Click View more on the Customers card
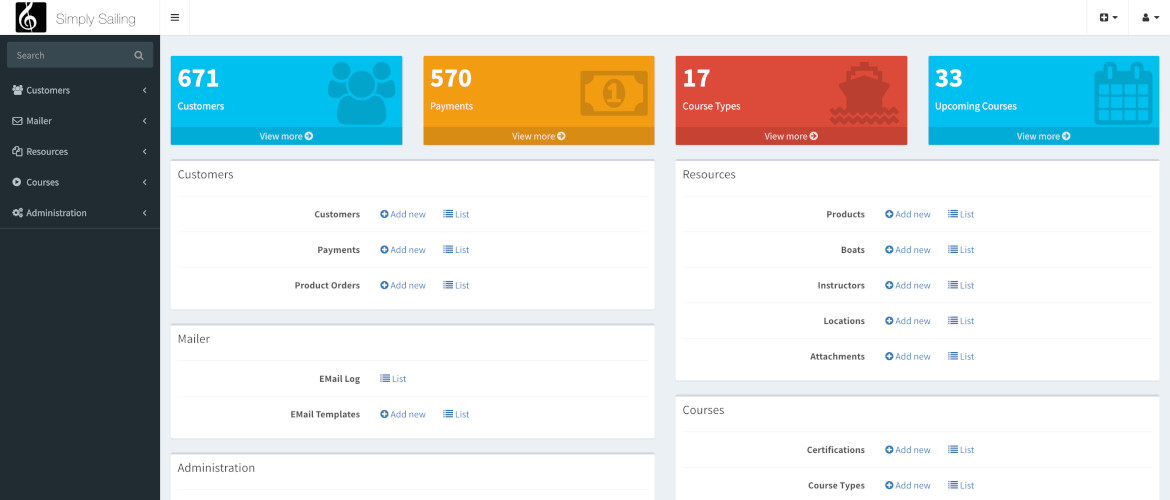 tap(287, 136)
